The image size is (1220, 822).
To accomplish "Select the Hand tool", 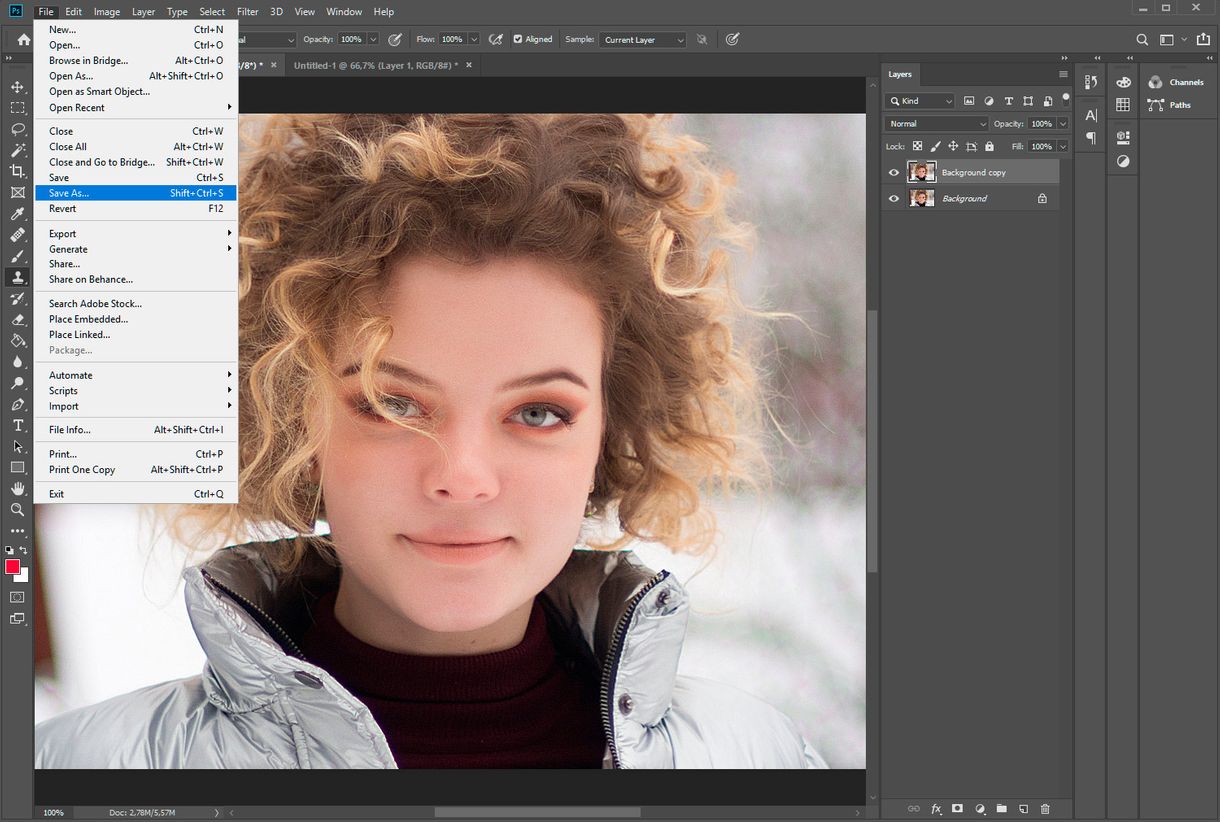I will click(17, 488).
